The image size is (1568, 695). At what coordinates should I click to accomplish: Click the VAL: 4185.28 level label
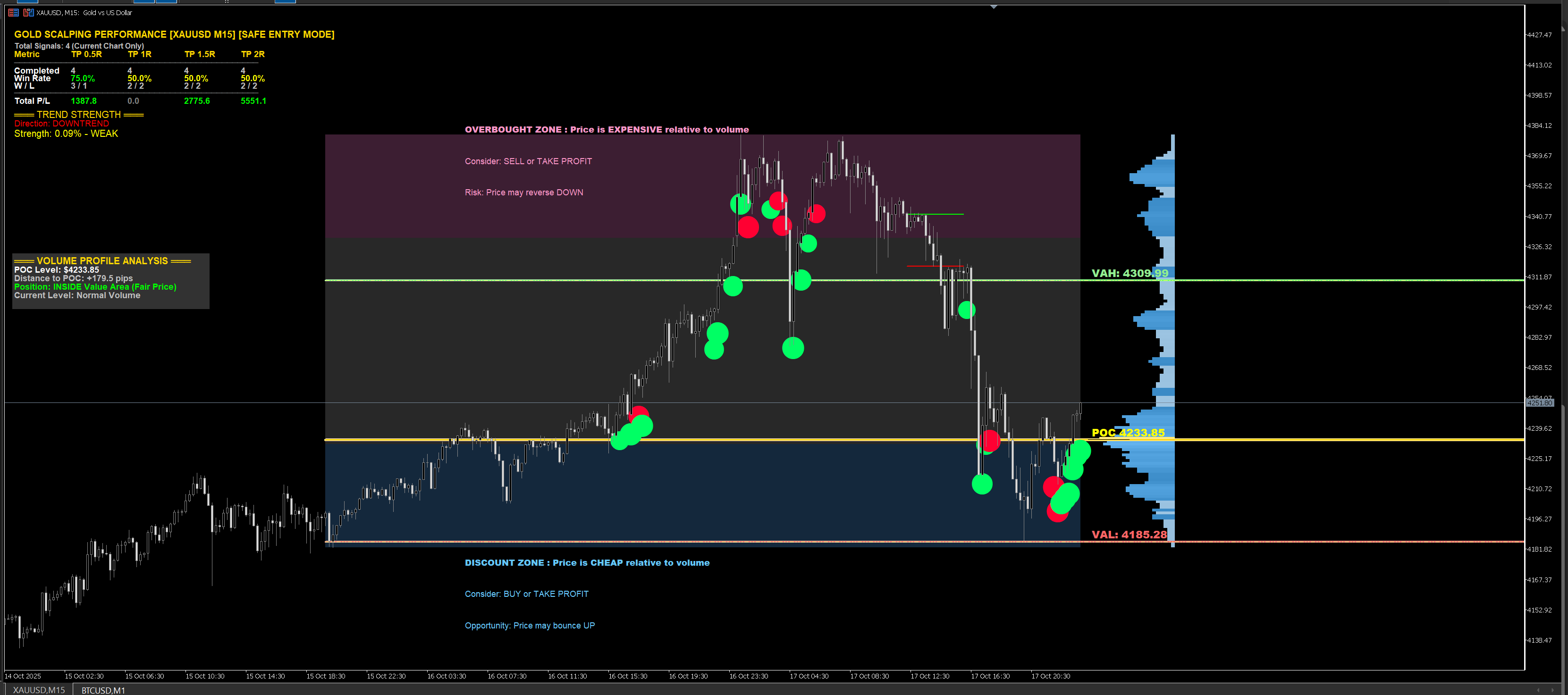point(1129,534)
